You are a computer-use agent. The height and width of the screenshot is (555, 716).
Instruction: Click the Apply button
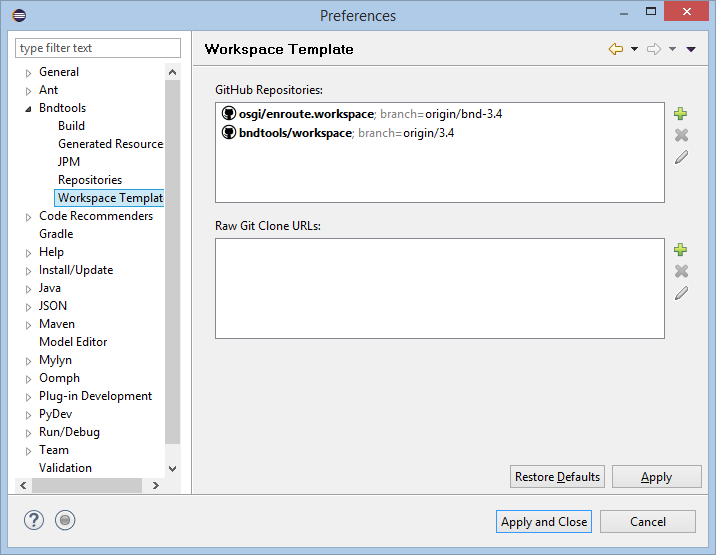tap(656, 477)
